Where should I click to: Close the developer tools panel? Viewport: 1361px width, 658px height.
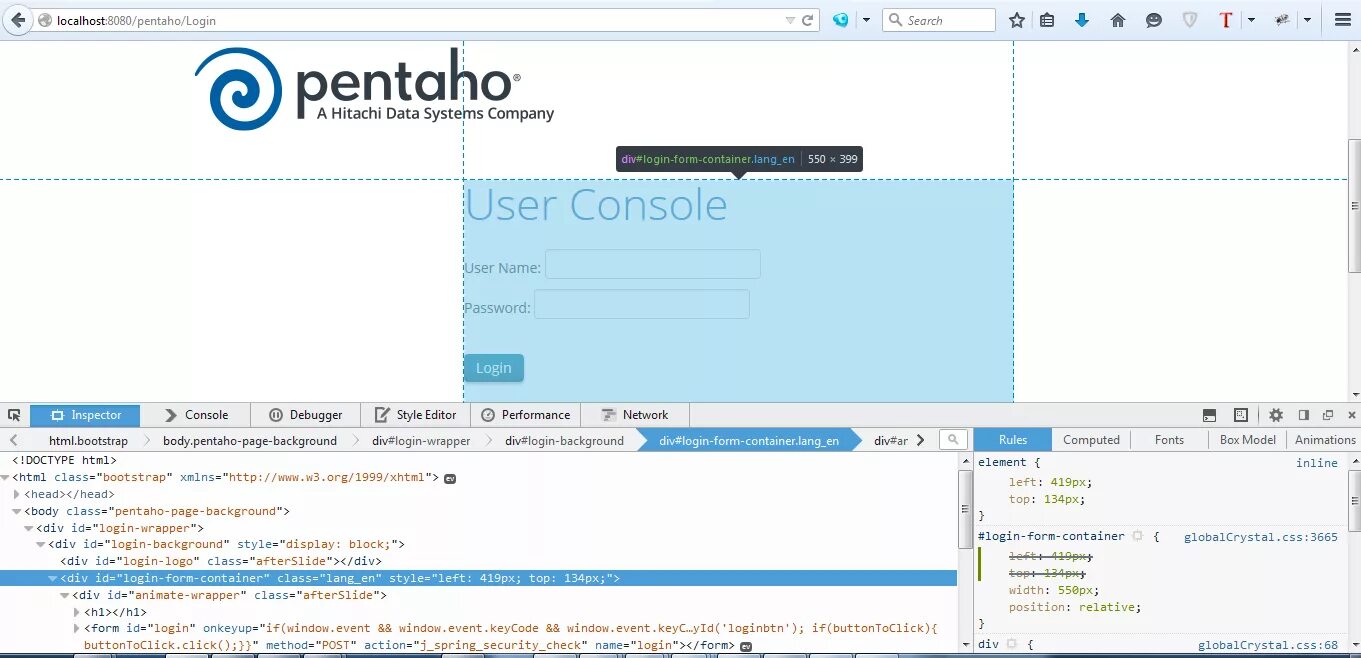point(1352,415)
